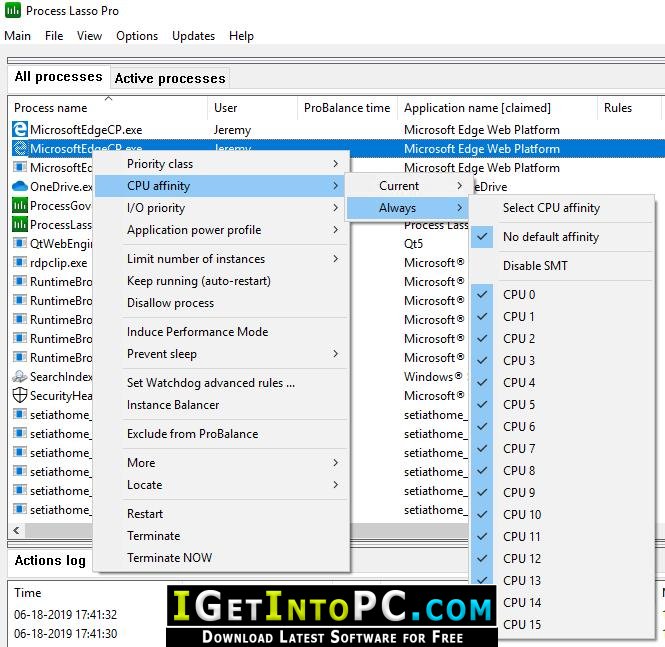Expand the More submenu
Image resolution: width=665 pixels, height=647 pixels.
click(x=221, y=463)
